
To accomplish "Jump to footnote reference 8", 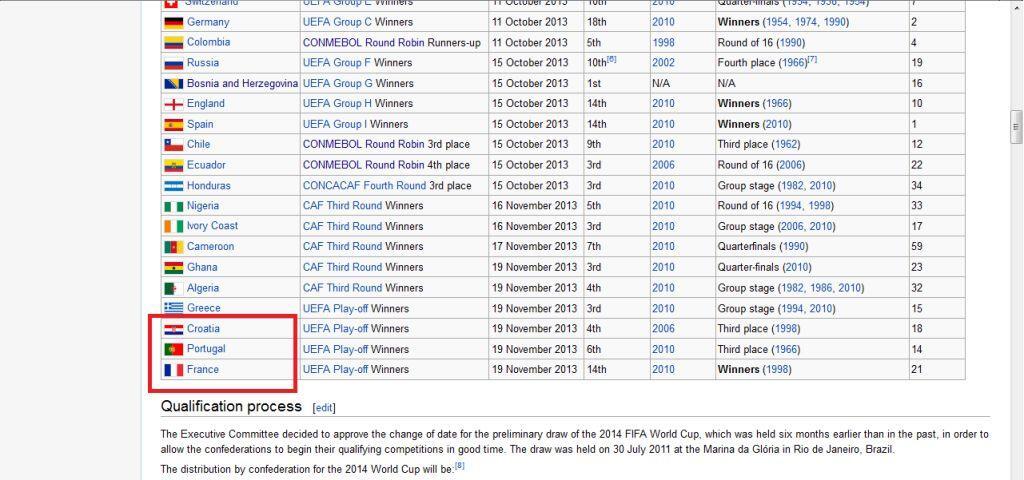I will (460, 465).
